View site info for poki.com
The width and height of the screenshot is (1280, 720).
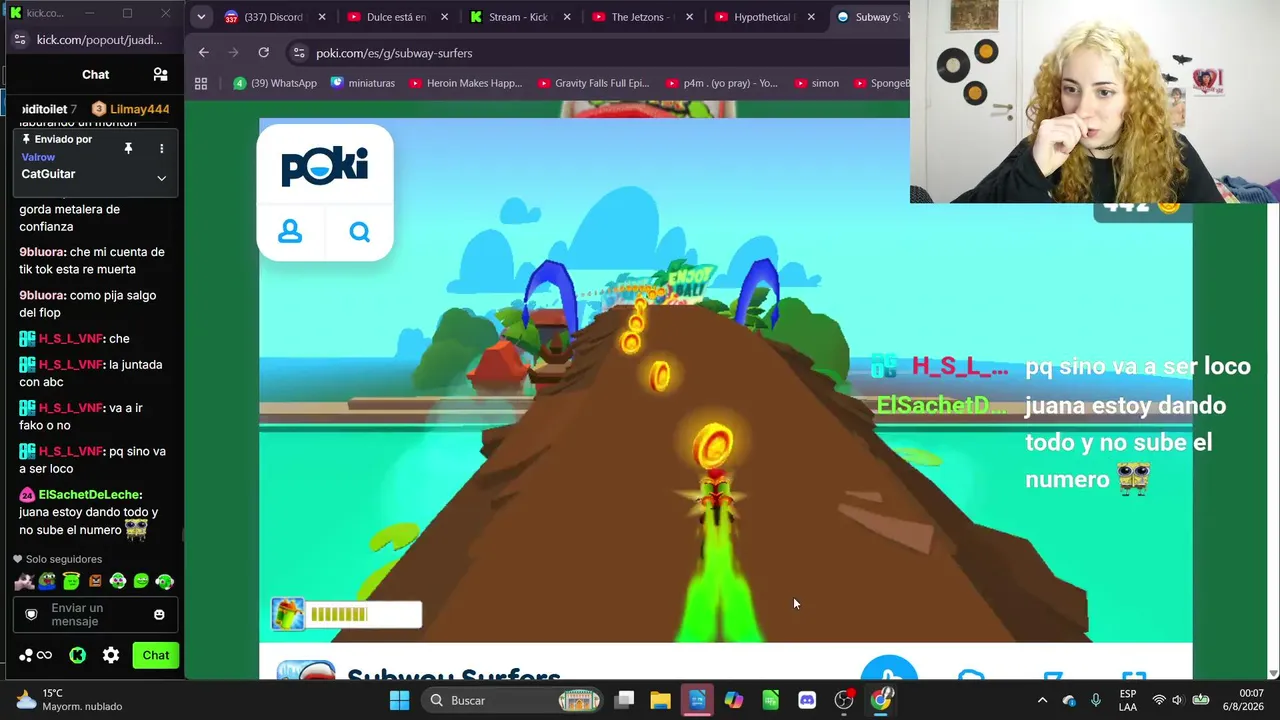pos(298,53)
